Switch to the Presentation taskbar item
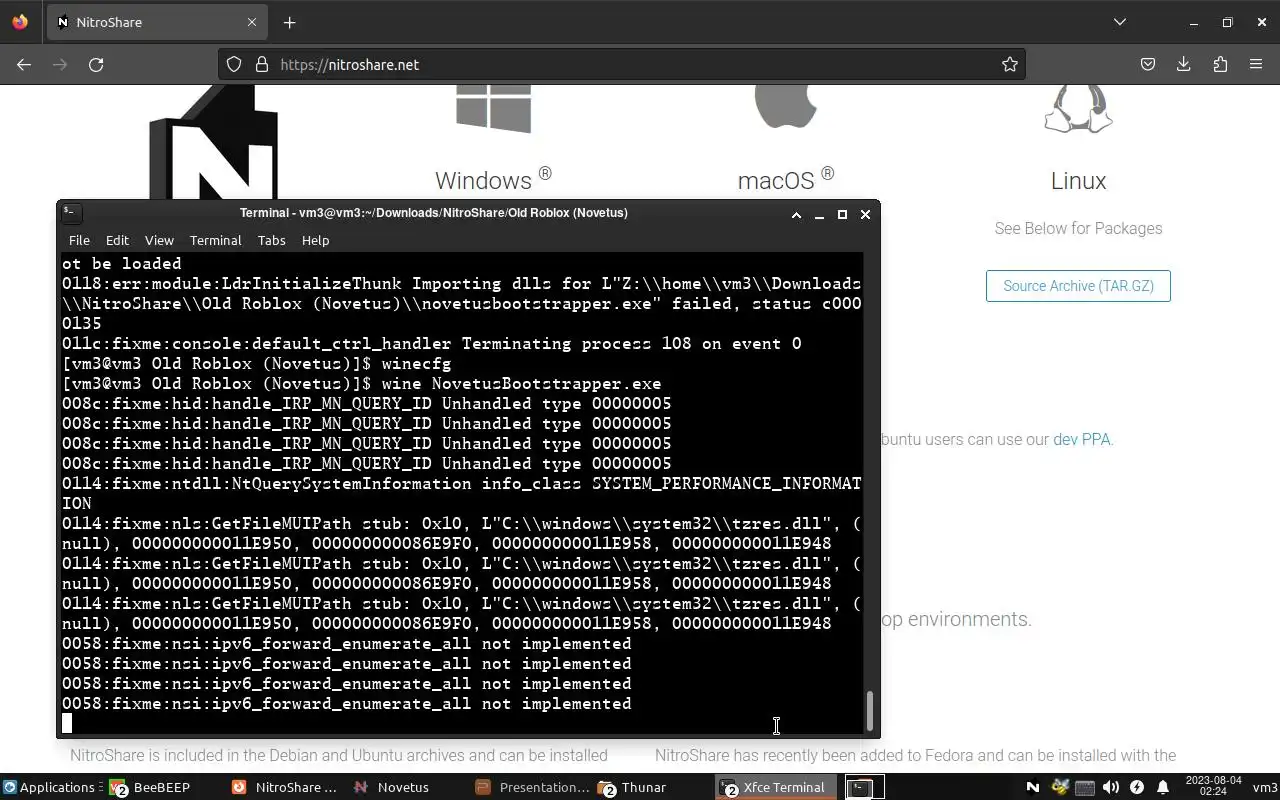The width and height of the screenshot is (1280, 800). tap(533, 787)
